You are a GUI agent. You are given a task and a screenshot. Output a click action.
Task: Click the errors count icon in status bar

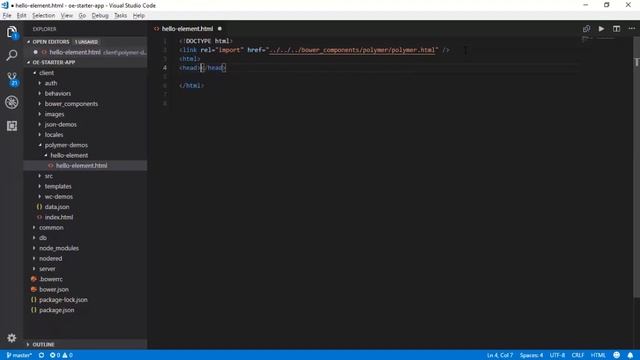(x=52, y=355)
